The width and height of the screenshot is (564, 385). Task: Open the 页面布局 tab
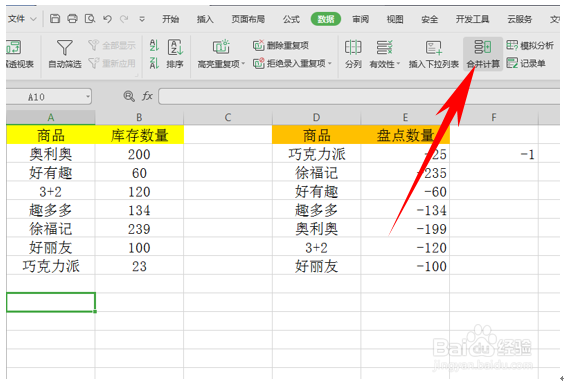tap(248, 19)
